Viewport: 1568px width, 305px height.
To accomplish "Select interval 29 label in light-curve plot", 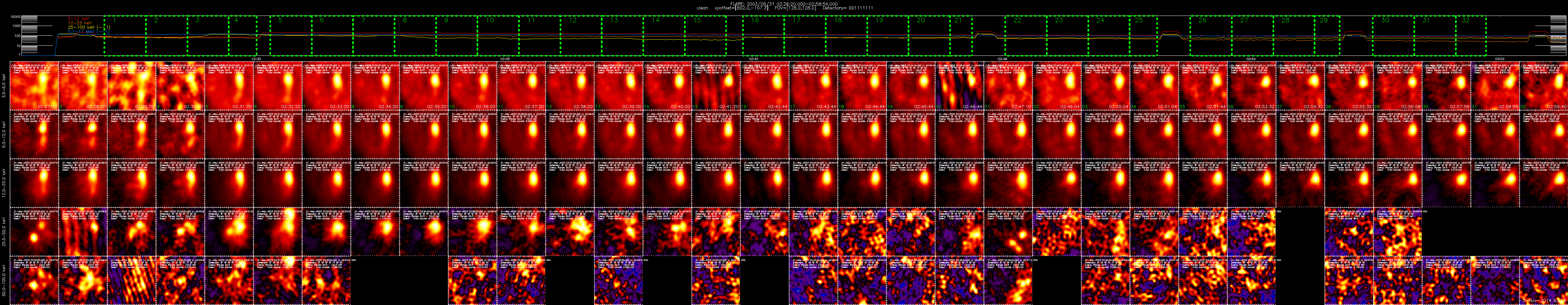I will coord(1324,21).
